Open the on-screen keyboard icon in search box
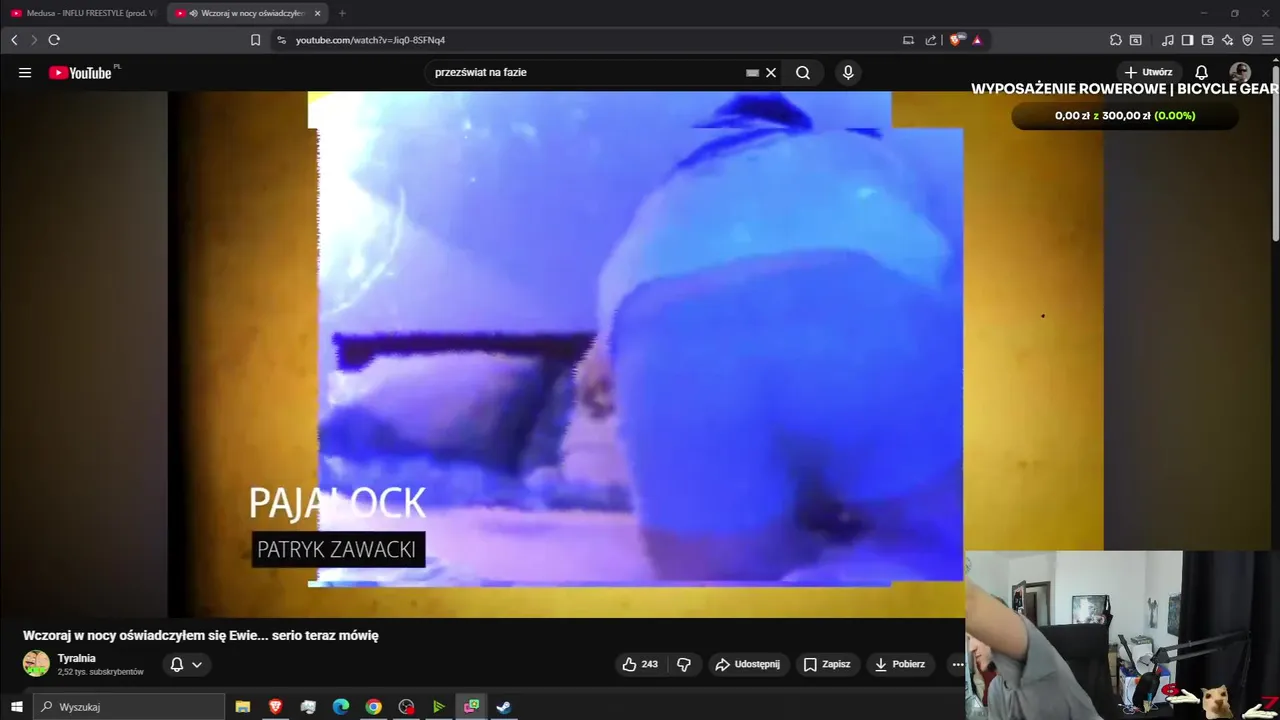This screenshot has height=720, width=1280. pos(753,73)
